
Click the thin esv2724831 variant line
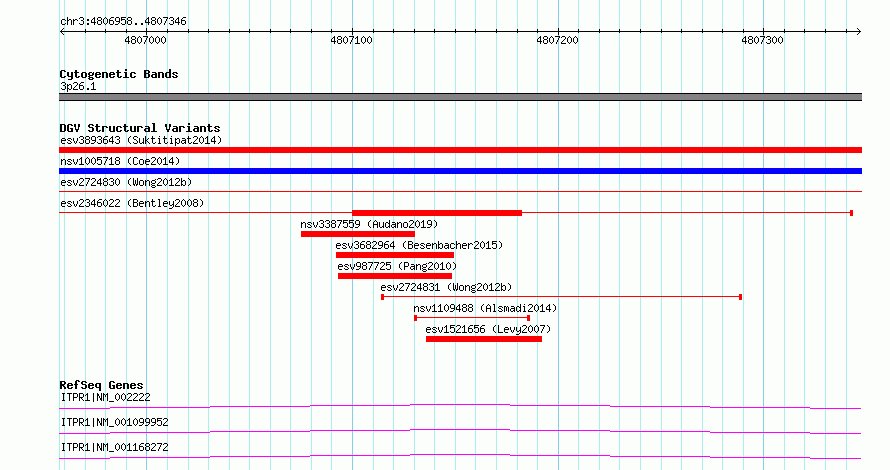click(561, 297)
